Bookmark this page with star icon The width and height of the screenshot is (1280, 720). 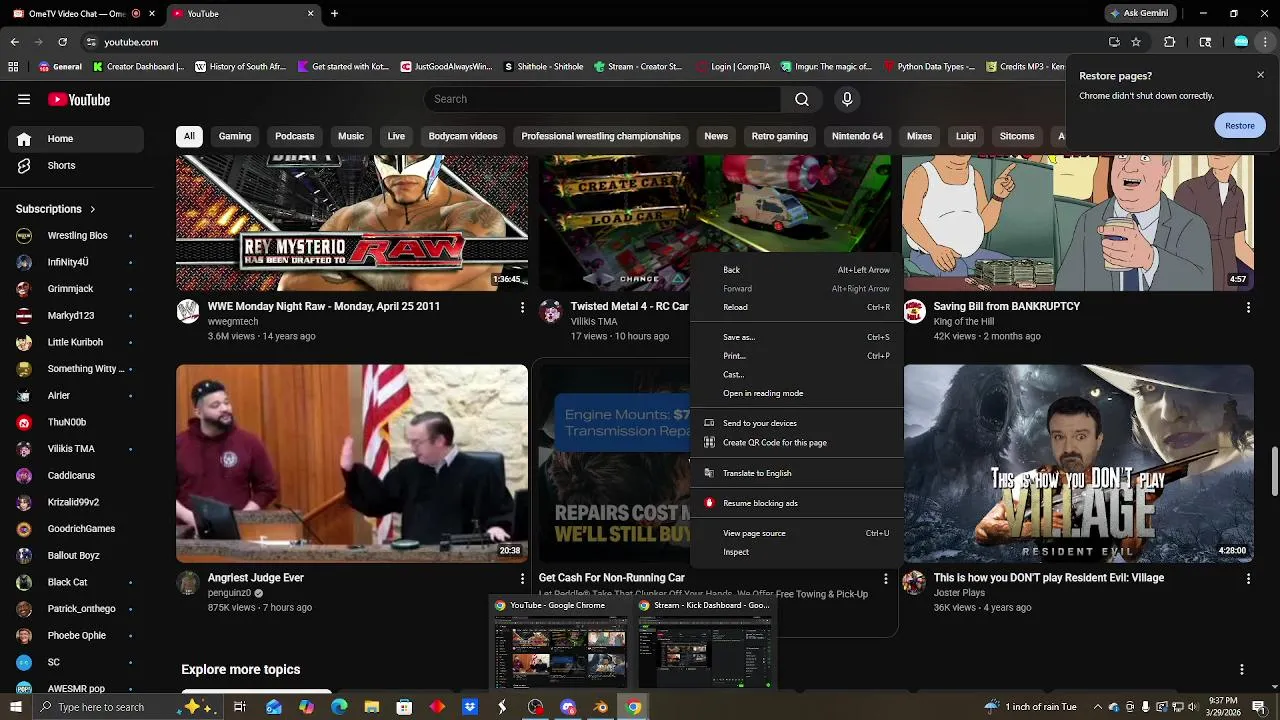pyautogui.click(x=1136, y=42)
